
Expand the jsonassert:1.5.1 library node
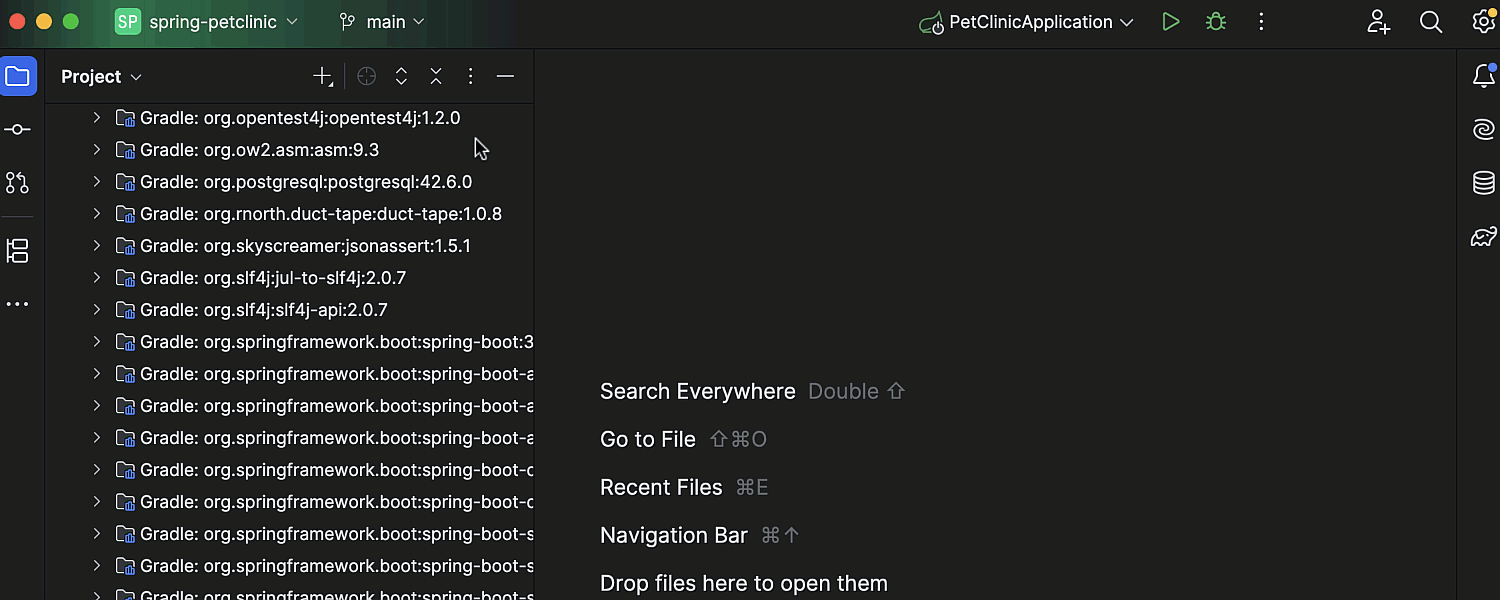click(97, 246)
